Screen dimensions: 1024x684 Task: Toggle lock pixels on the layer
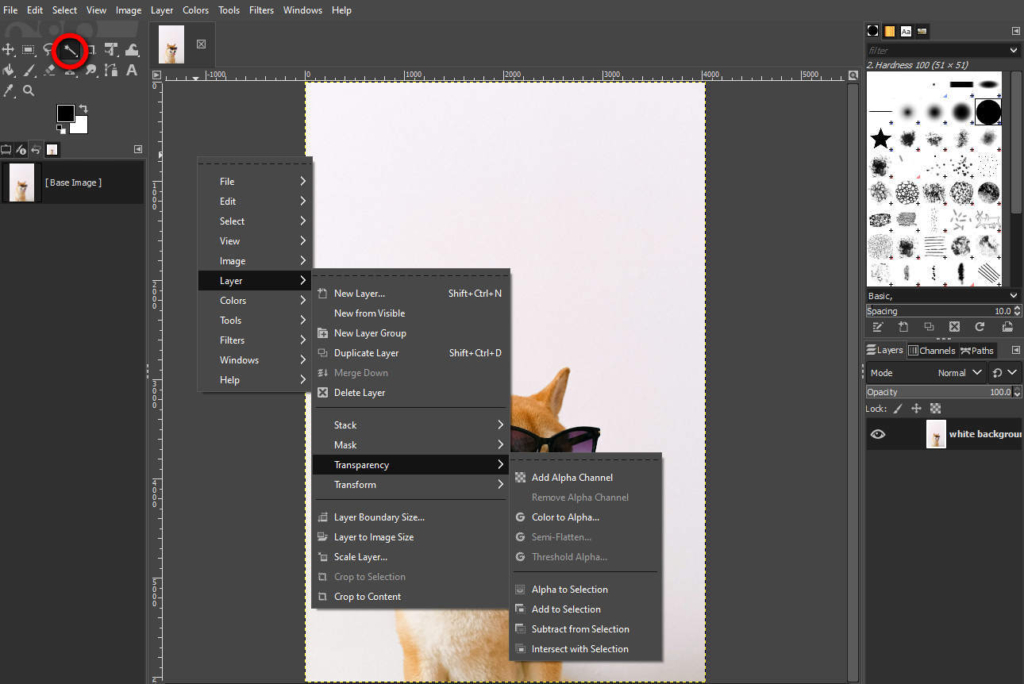[897, 409]
